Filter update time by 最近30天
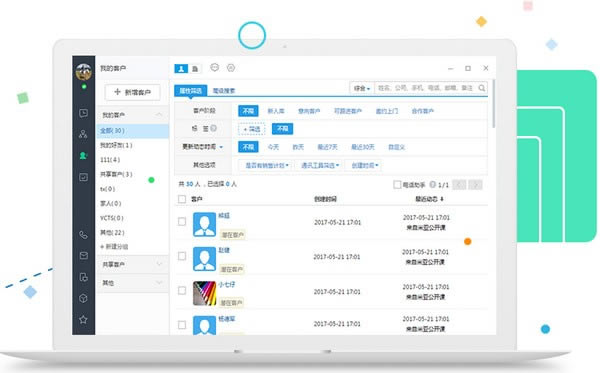 pyautogui.click(x=363, y=147)
